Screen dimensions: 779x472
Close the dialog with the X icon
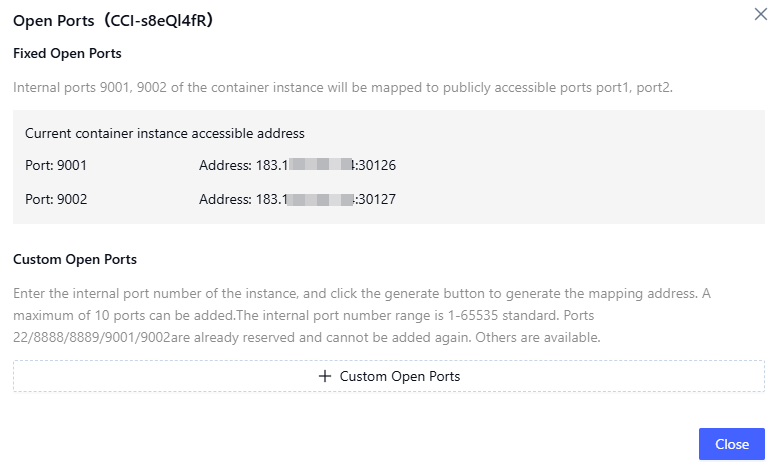[760, 15]
